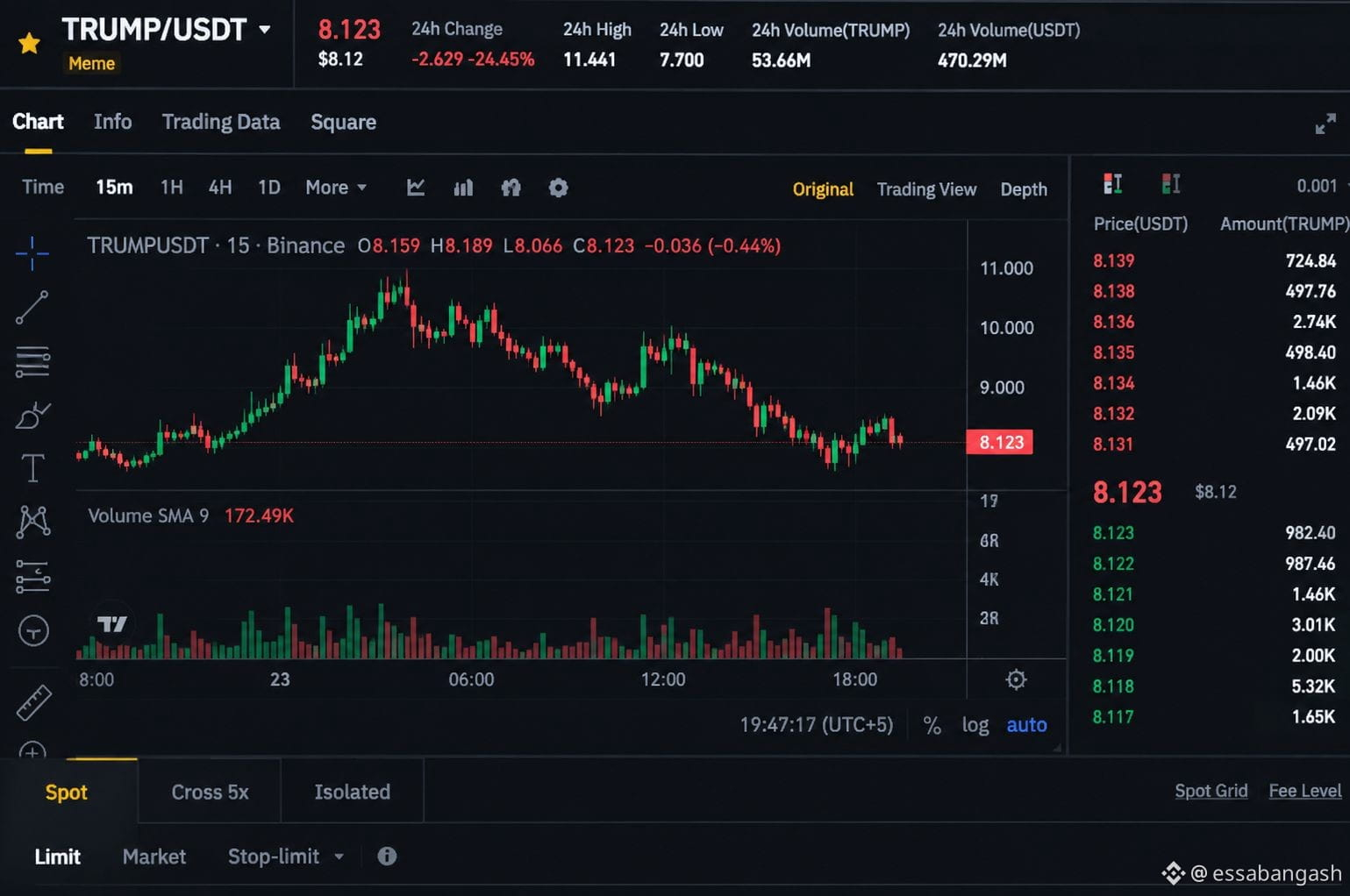Switch to Cross 5x margin tab
1350x896 pixels.
click(x=210, y=792)
